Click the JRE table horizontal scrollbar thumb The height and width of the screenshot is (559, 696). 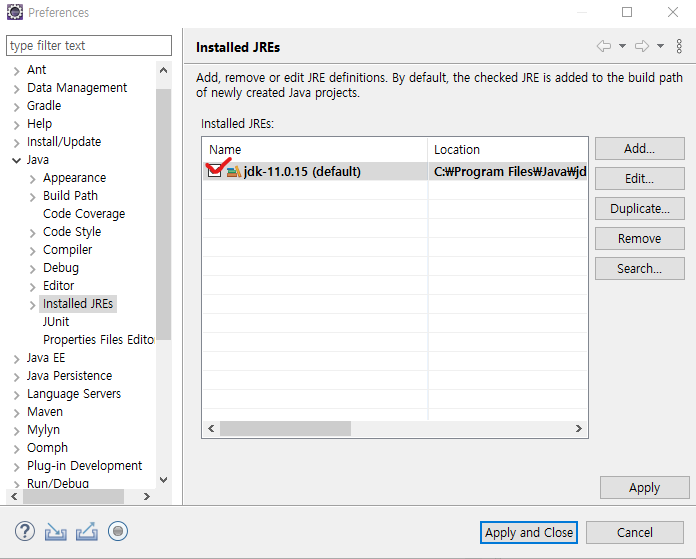[x=285, y=428]
